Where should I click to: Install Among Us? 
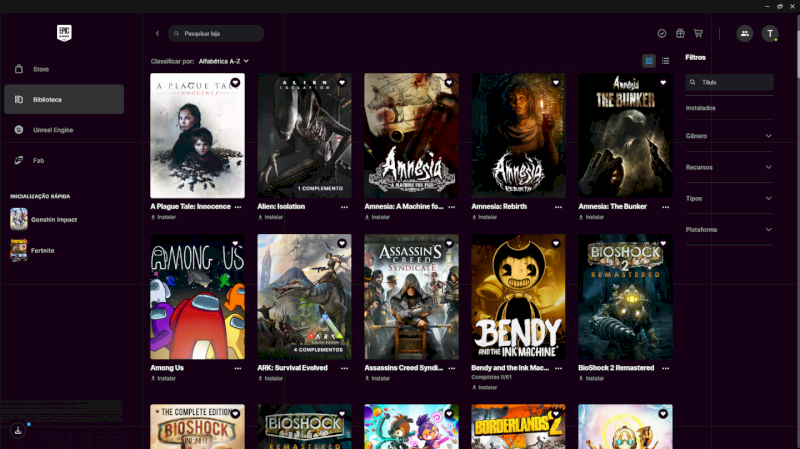pyautogui.click(x=163, y=379)
